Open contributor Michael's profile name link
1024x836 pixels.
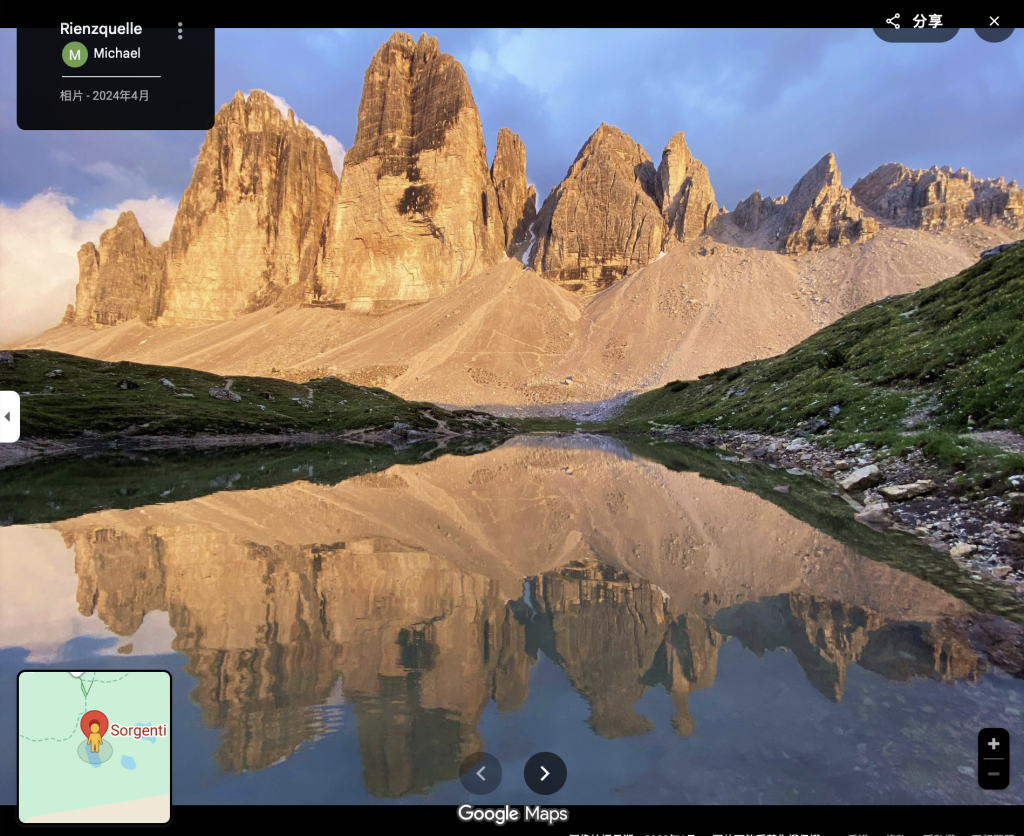[x=117, y=53]
